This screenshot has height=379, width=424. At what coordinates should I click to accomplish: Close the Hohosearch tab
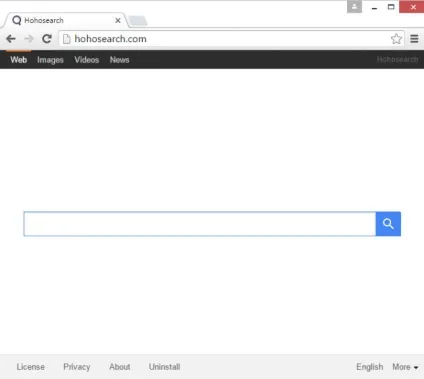[118, 21]
